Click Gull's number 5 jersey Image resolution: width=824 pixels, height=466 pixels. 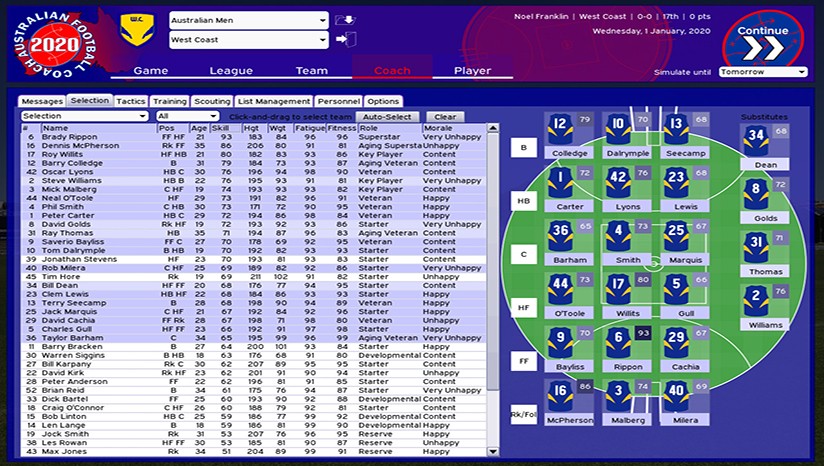pos(676,290)
